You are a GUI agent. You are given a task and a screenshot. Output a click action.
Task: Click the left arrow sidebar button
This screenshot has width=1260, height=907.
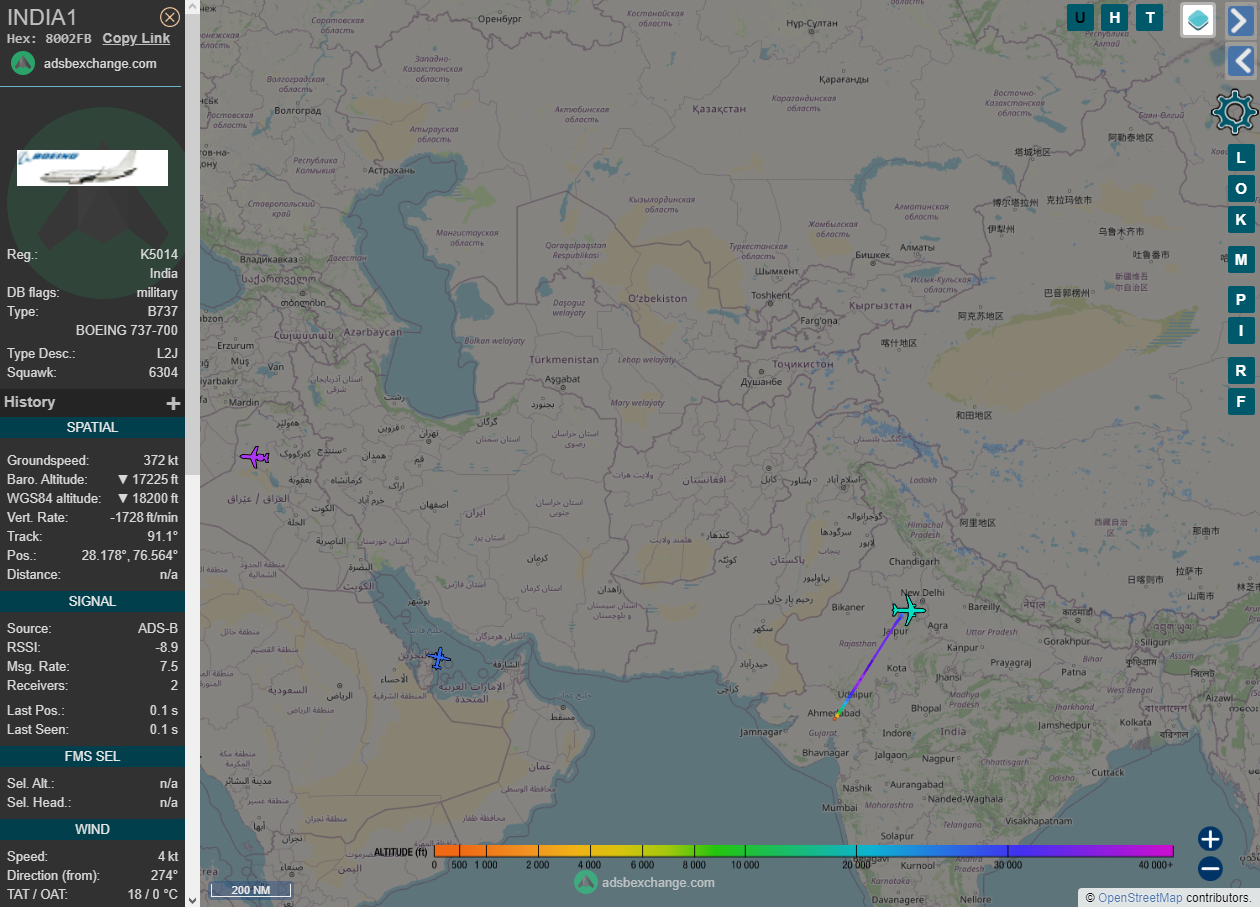pyautogui.click(x=1240, y=61)
